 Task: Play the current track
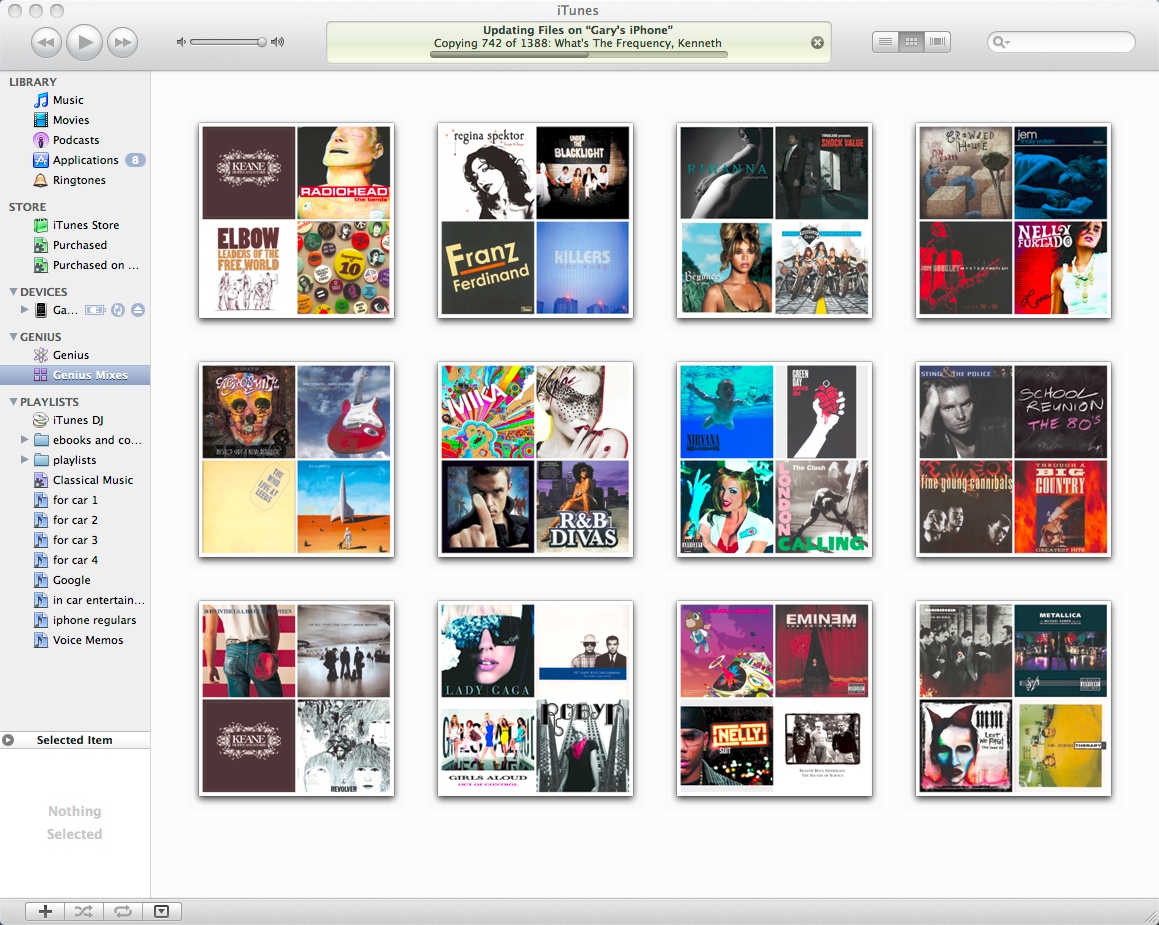click(84, 42)
